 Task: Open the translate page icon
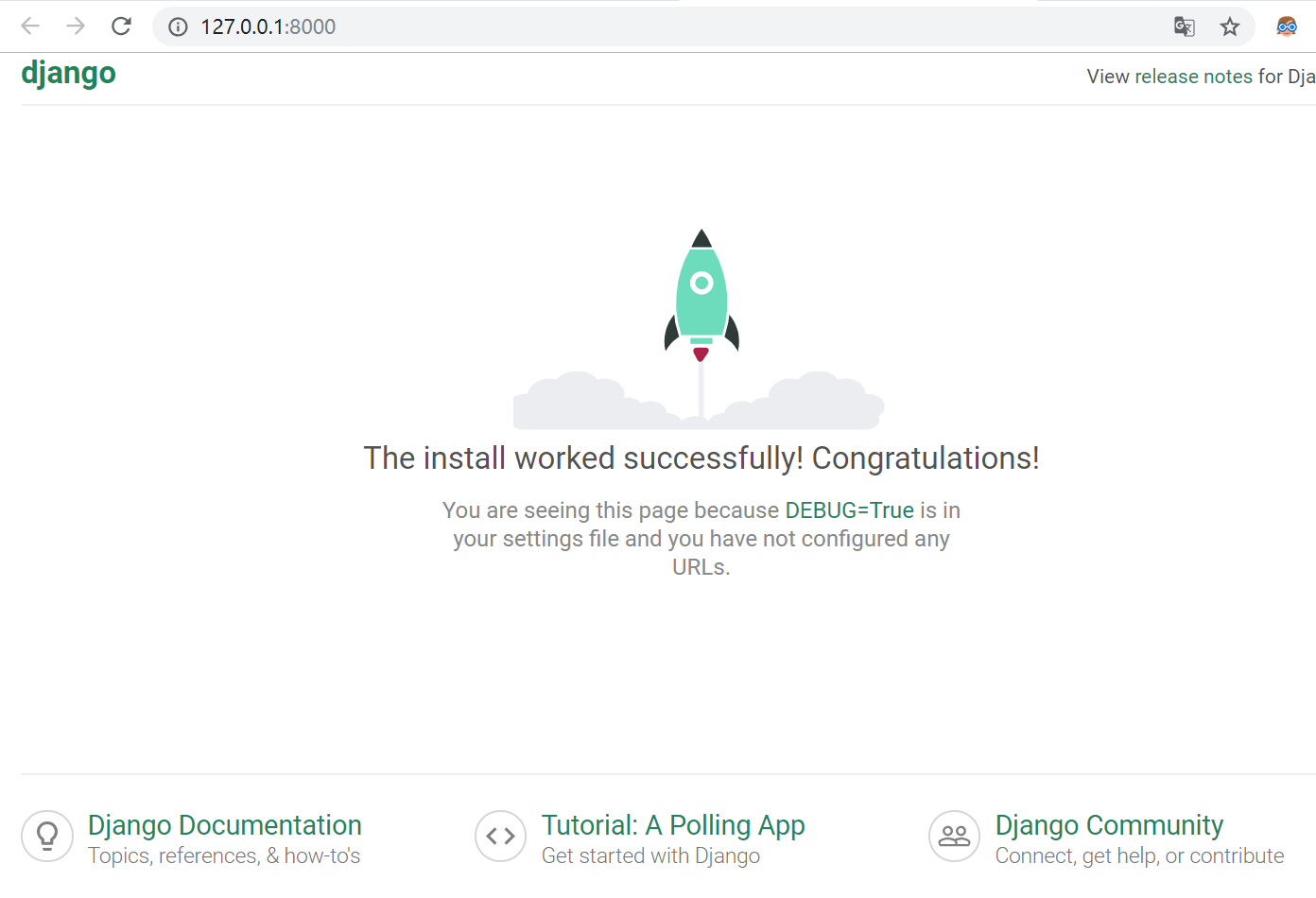1184,26
